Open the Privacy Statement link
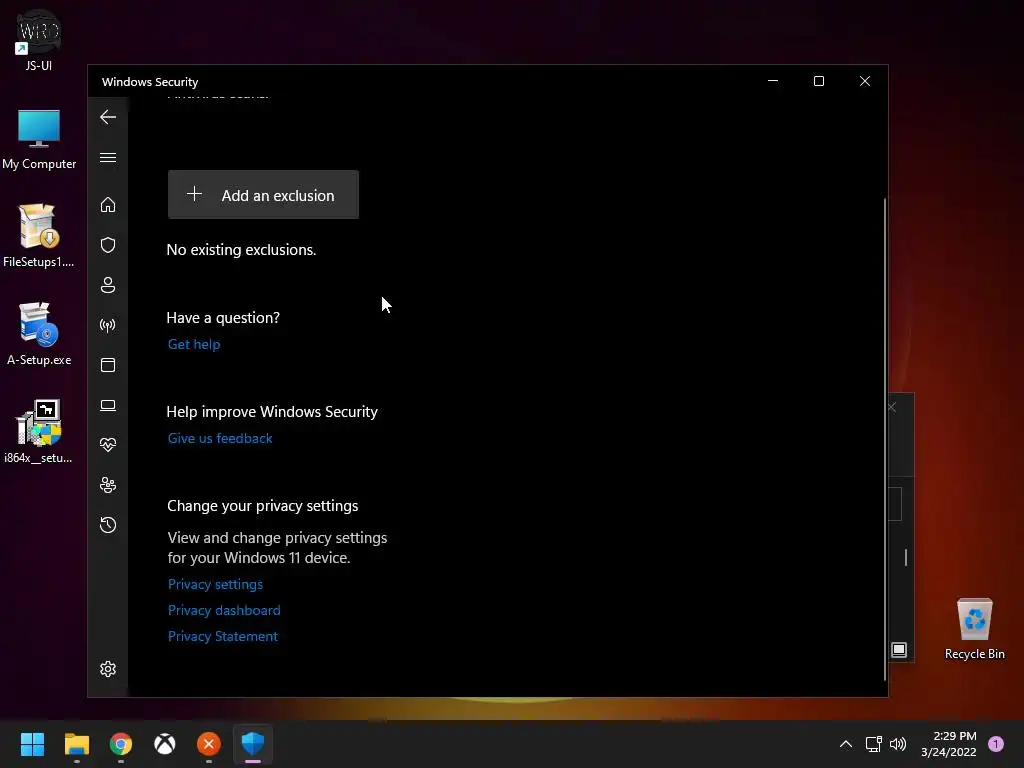1024x768 pixels. pos(223,636)
